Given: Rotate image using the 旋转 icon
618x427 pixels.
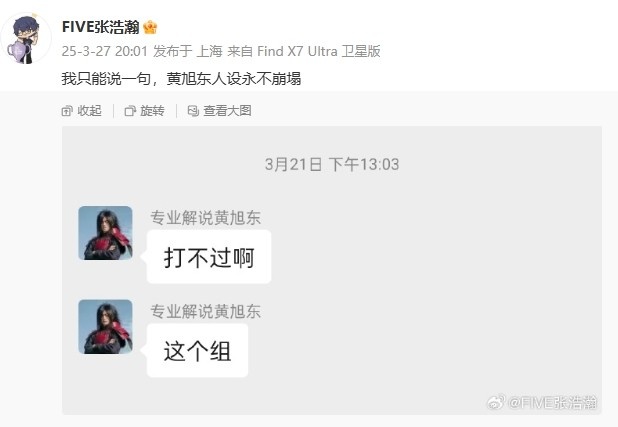Looking at the screenshot, I should [130, 111].
